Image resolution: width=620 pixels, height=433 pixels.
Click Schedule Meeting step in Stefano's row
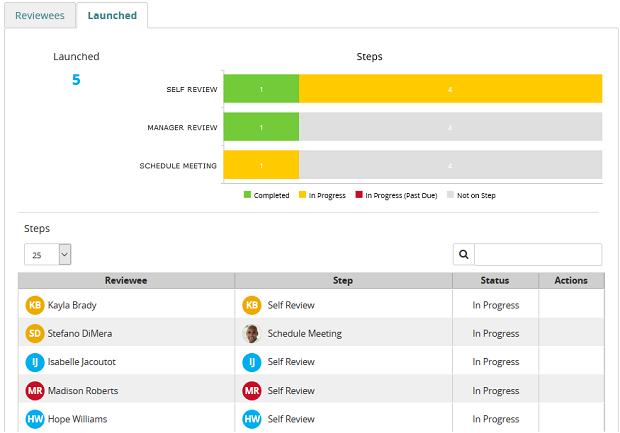point(304,333)
